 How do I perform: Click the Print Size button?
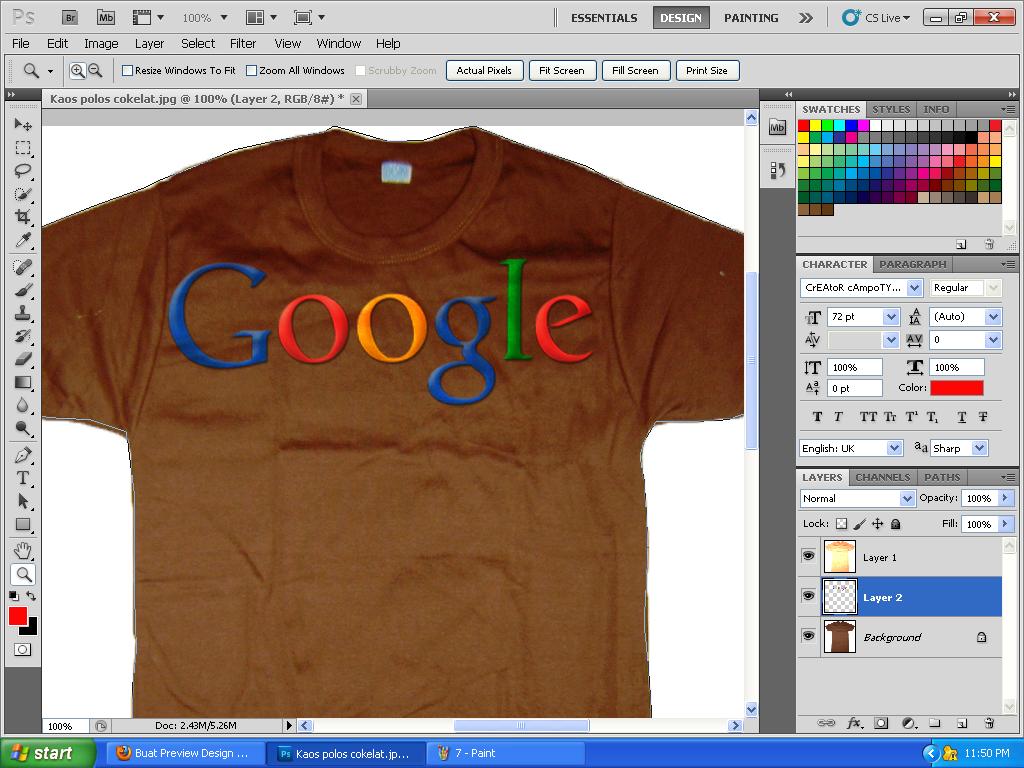click(707, 71)
